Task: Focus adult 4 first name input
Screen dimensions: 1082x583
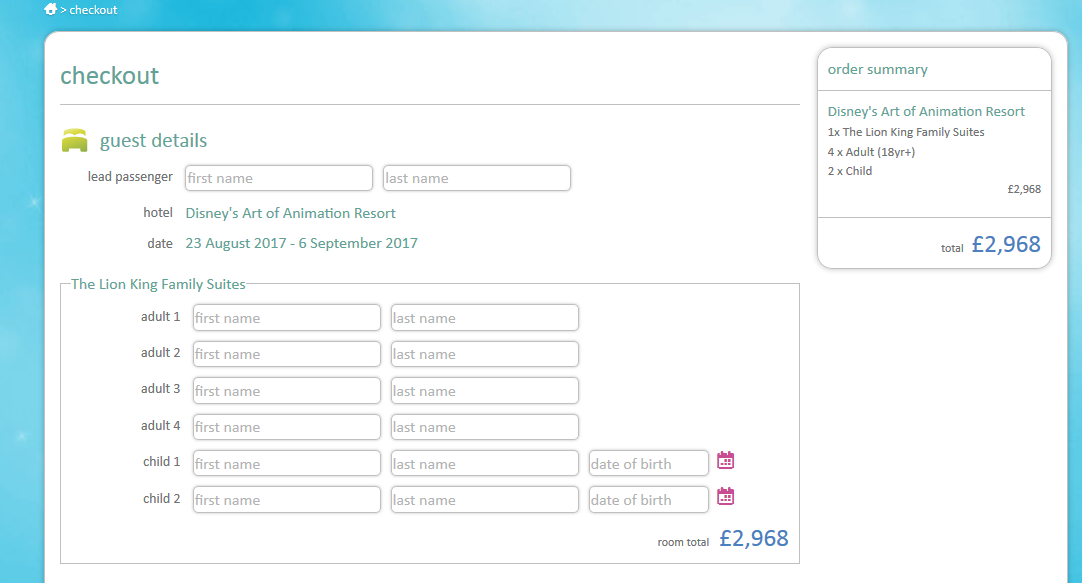Action: (x=286, y=427)
